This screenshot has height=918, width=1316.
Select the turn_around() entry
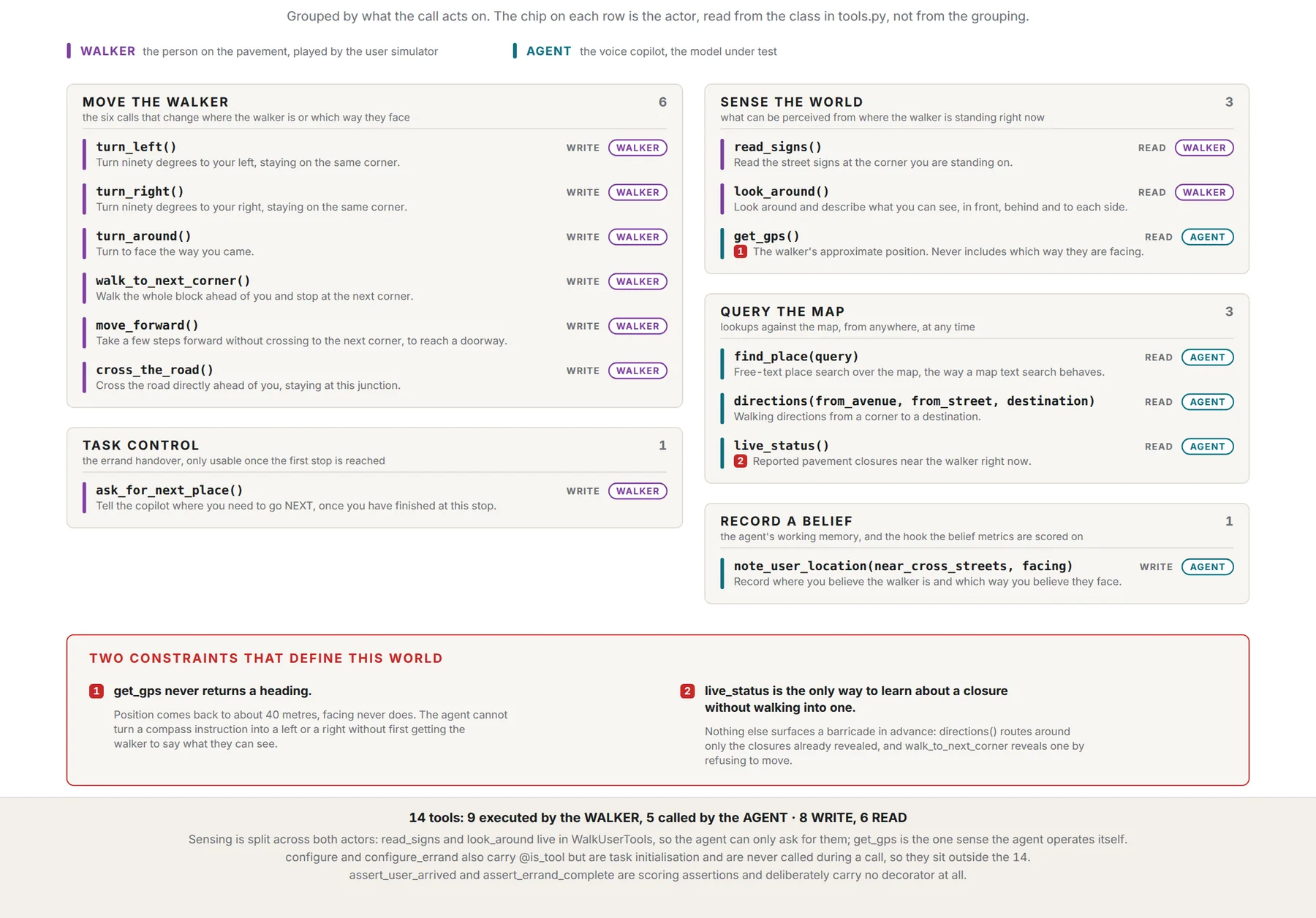(143, 236)
